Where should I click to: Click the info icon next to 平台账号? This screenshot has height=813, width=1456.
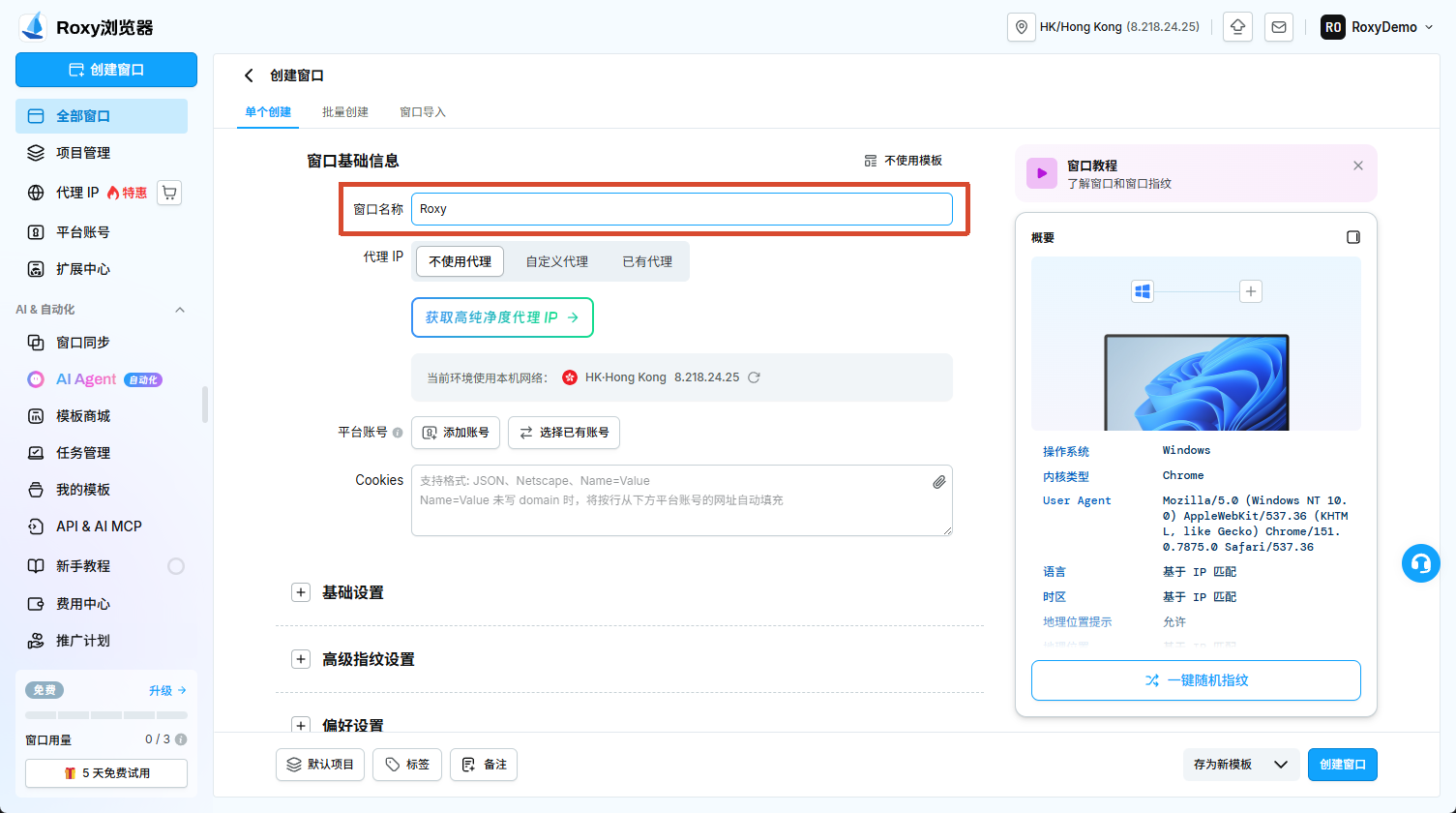tap(398, 433)
